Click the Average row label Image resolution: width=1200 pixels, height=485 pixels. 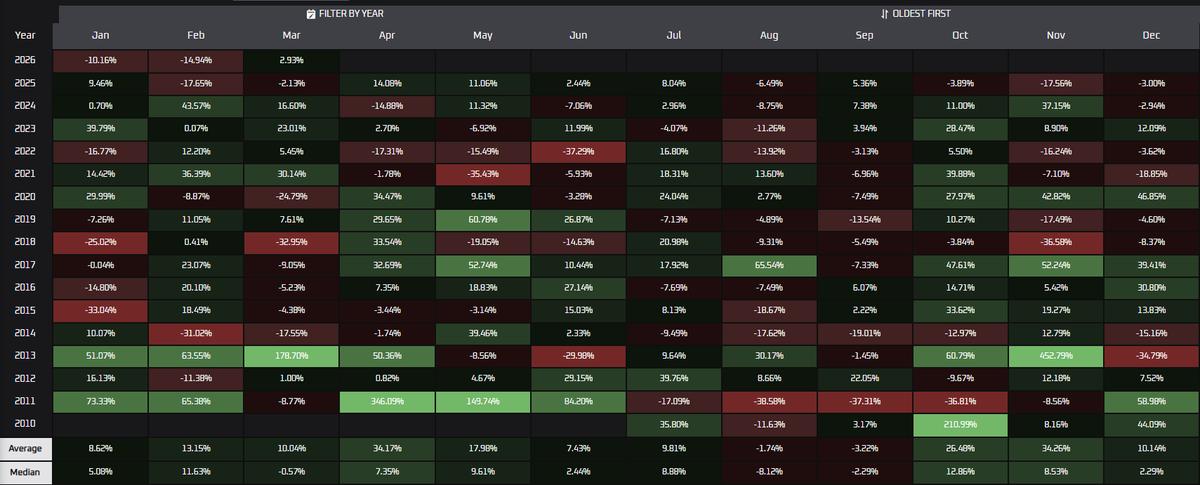pyautogui.click(x=25, y=449)
